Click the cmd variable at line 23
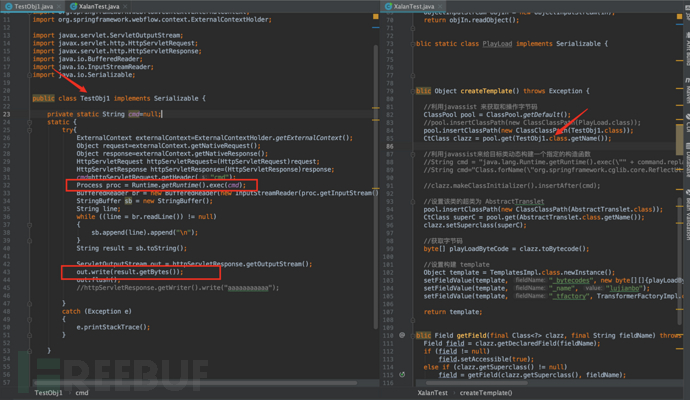The image size is (690, 400). [x=134, y=114]
